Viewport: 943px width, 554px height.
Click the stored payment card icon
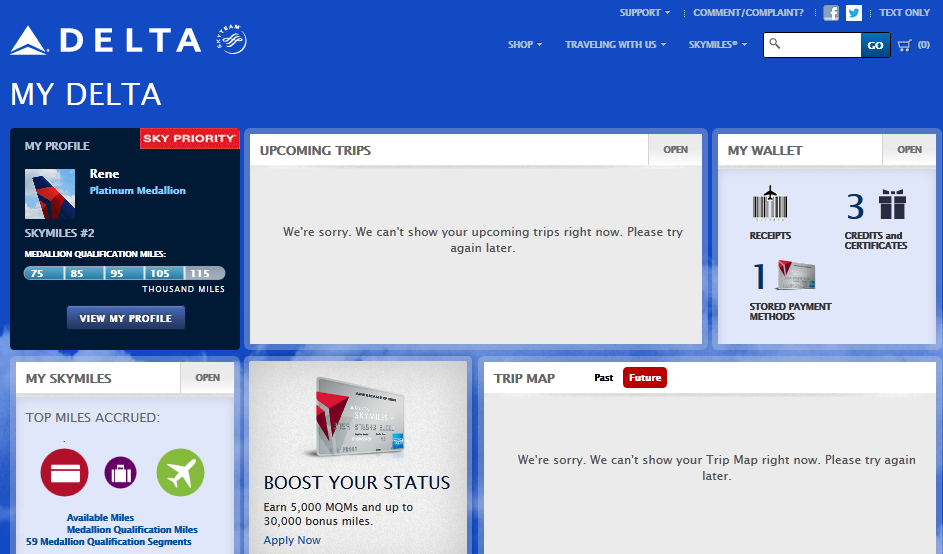[796, 276]
